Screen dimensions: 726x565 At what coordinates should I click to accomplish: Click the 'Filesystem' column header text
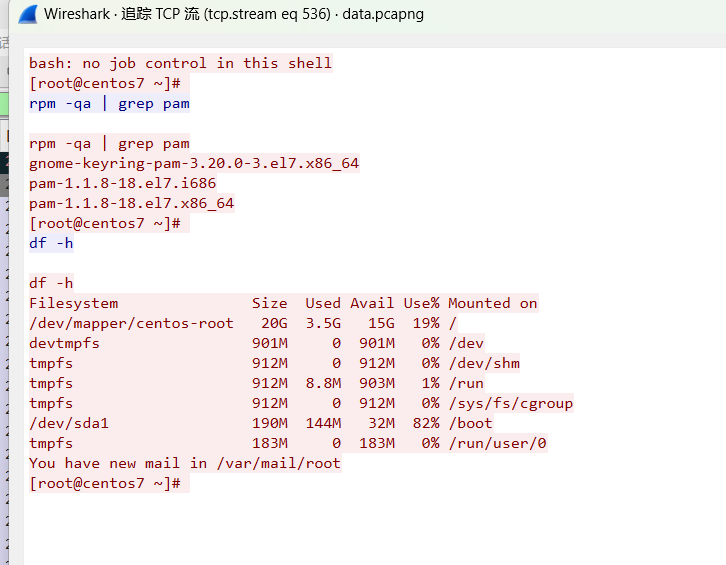click(74, 303)
